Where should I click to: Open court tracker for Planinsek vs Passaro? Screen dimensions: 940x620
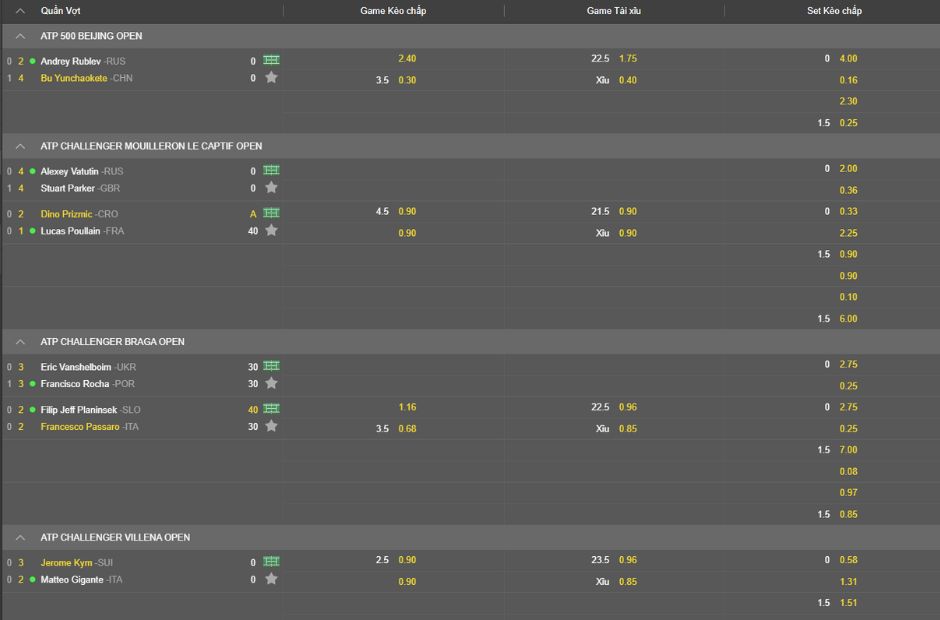[x=271, y=409]
